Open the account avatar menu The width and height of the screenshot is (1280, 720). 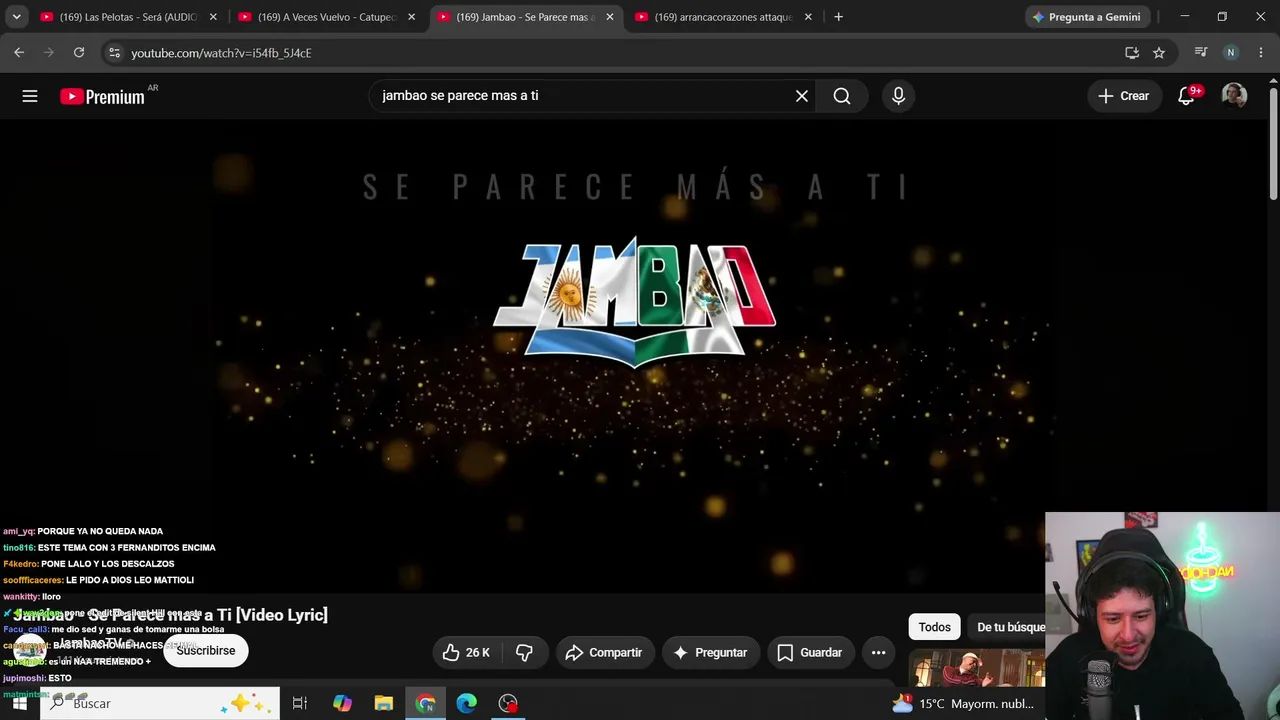coord(1234,96)
